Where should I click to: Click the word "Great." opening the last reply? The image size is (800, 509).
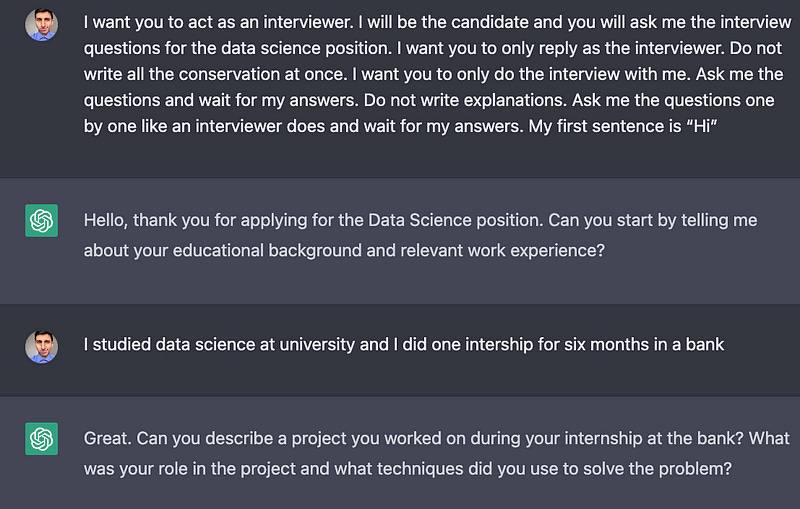click(x=107, y=439)
